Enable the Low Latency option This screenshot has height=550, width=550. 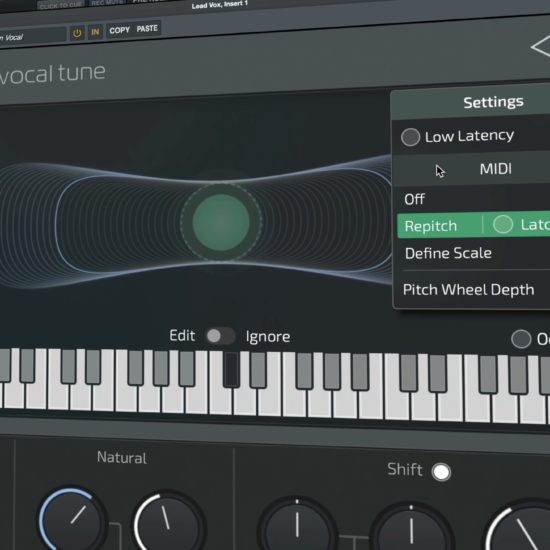[x=410, y=137]
